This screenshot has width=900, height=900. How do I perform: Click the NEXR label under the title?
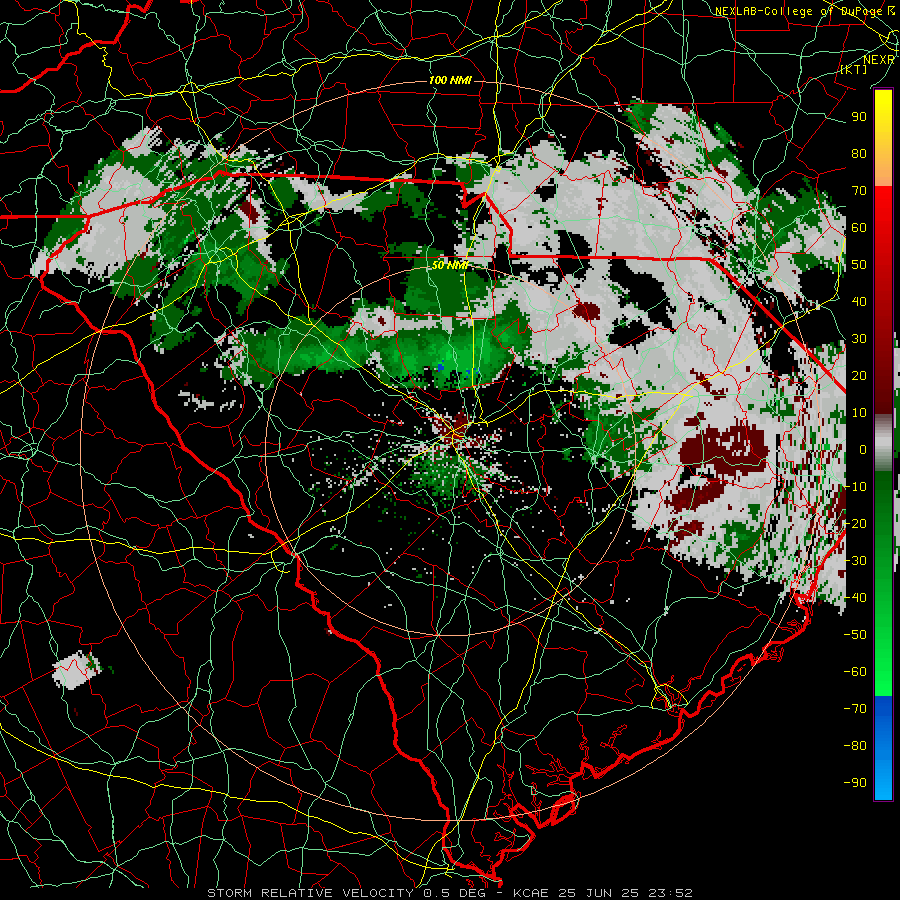click(x=879, y=60)
